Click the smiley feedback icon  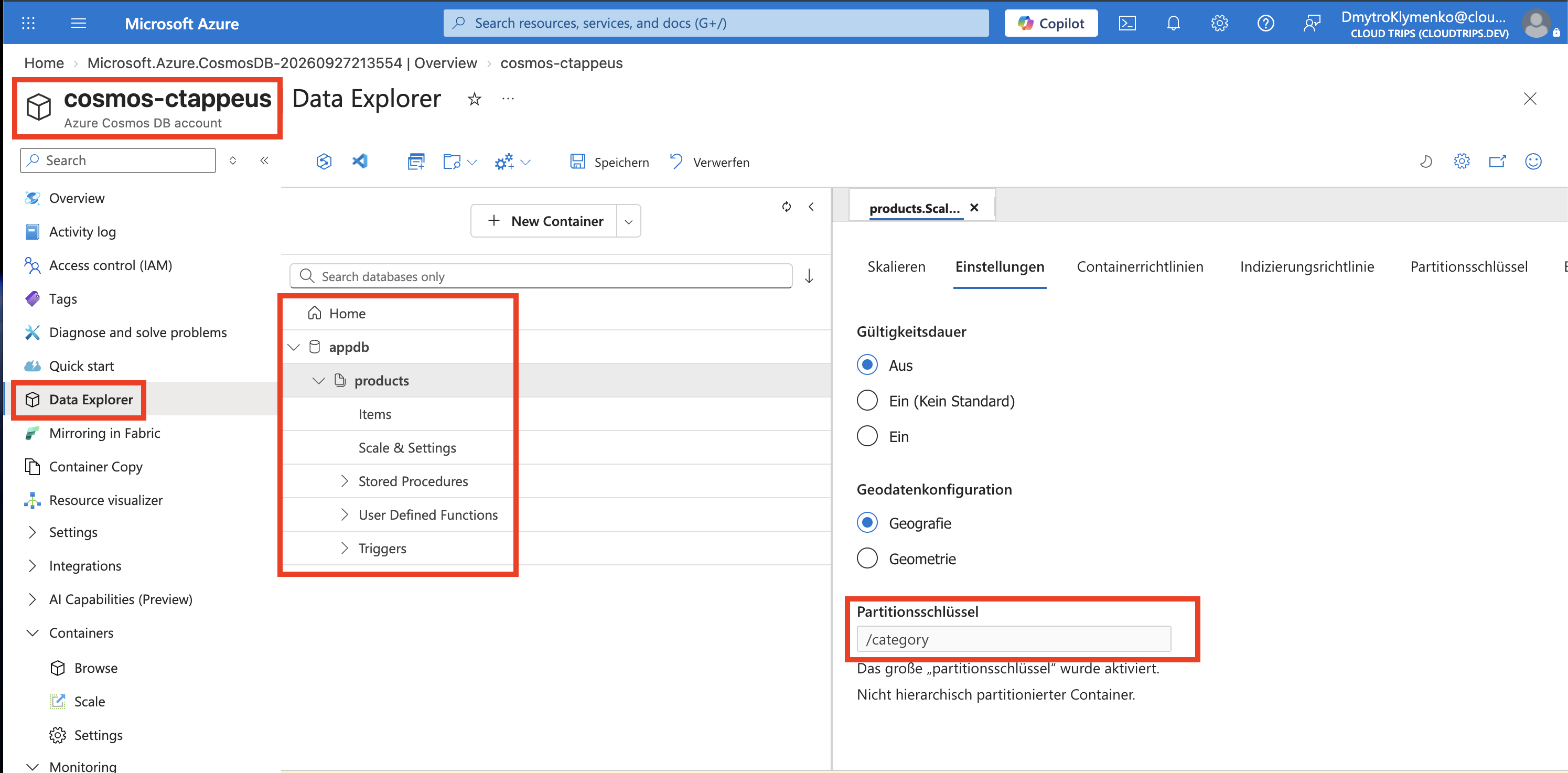point(1533,162)
